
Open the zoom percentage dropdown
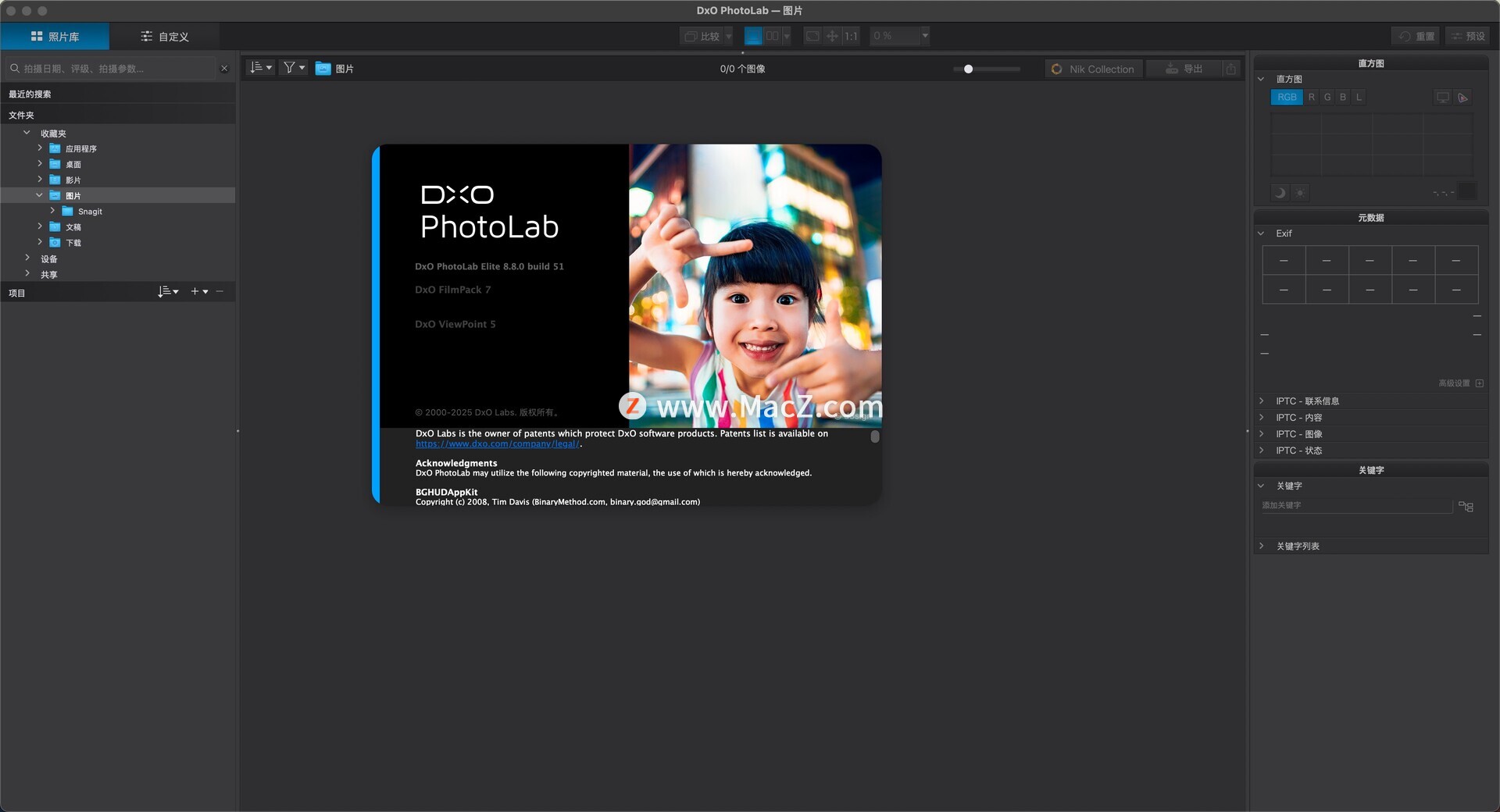point(925,36)
